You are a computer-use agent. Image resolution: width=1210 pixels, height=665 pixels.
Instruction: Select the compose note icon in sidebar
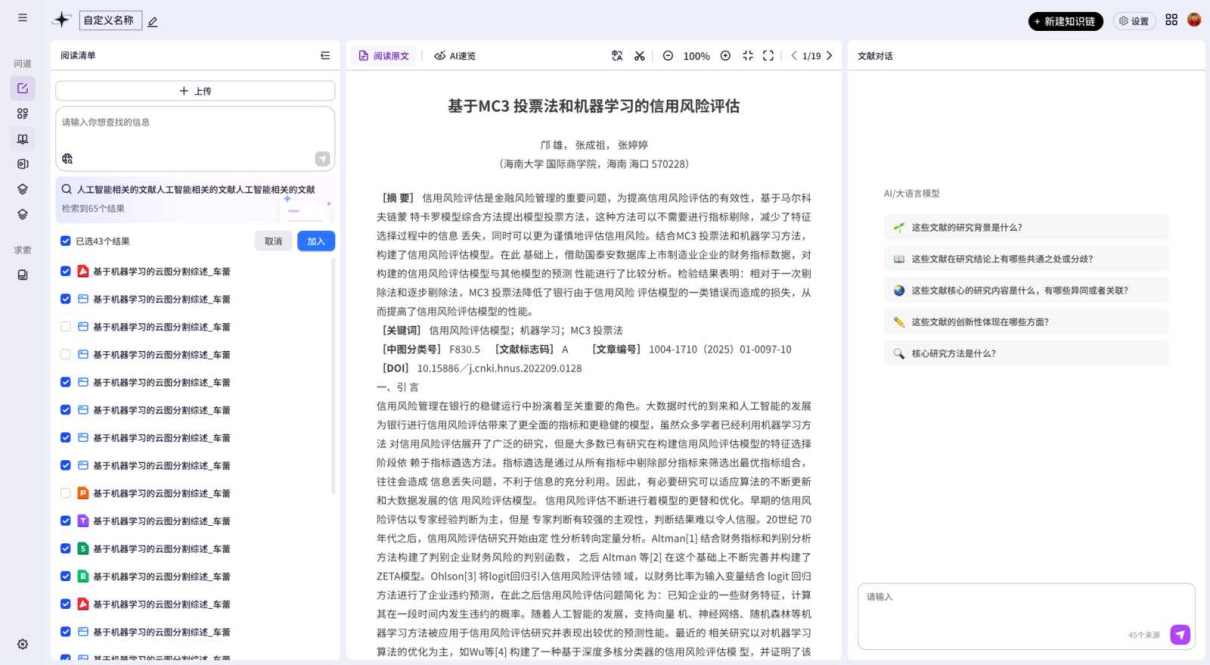coord(22,88)
